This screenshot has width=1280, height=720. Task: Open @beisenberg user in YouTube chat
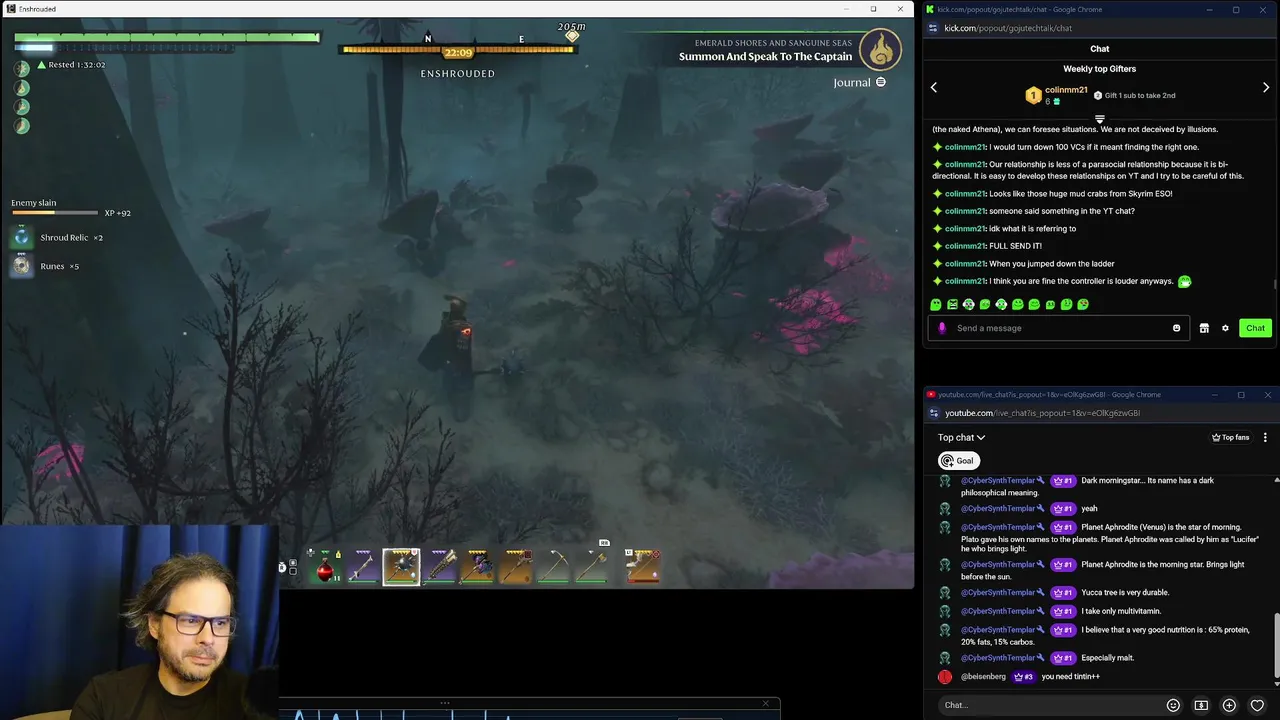983,677
